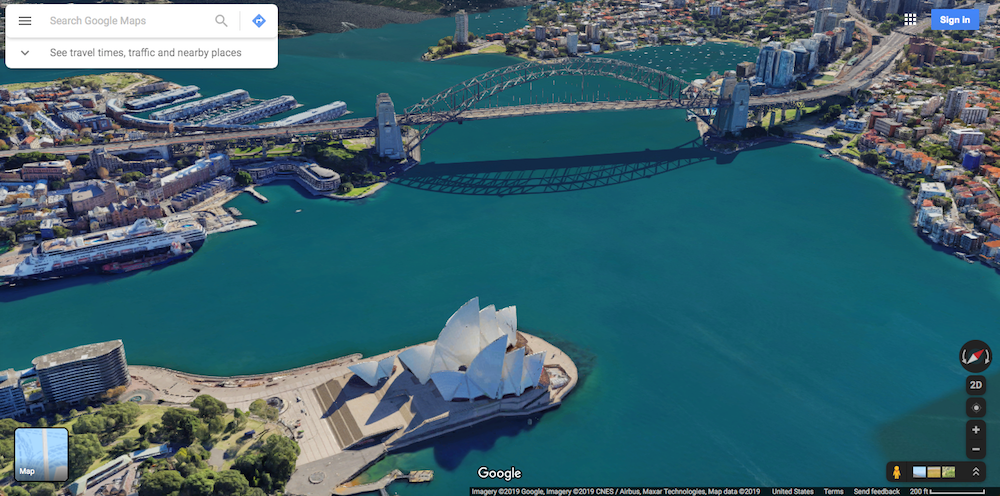Click Send feedback in the footer
Screen dimensions: 1000x496
pos(876,491)
